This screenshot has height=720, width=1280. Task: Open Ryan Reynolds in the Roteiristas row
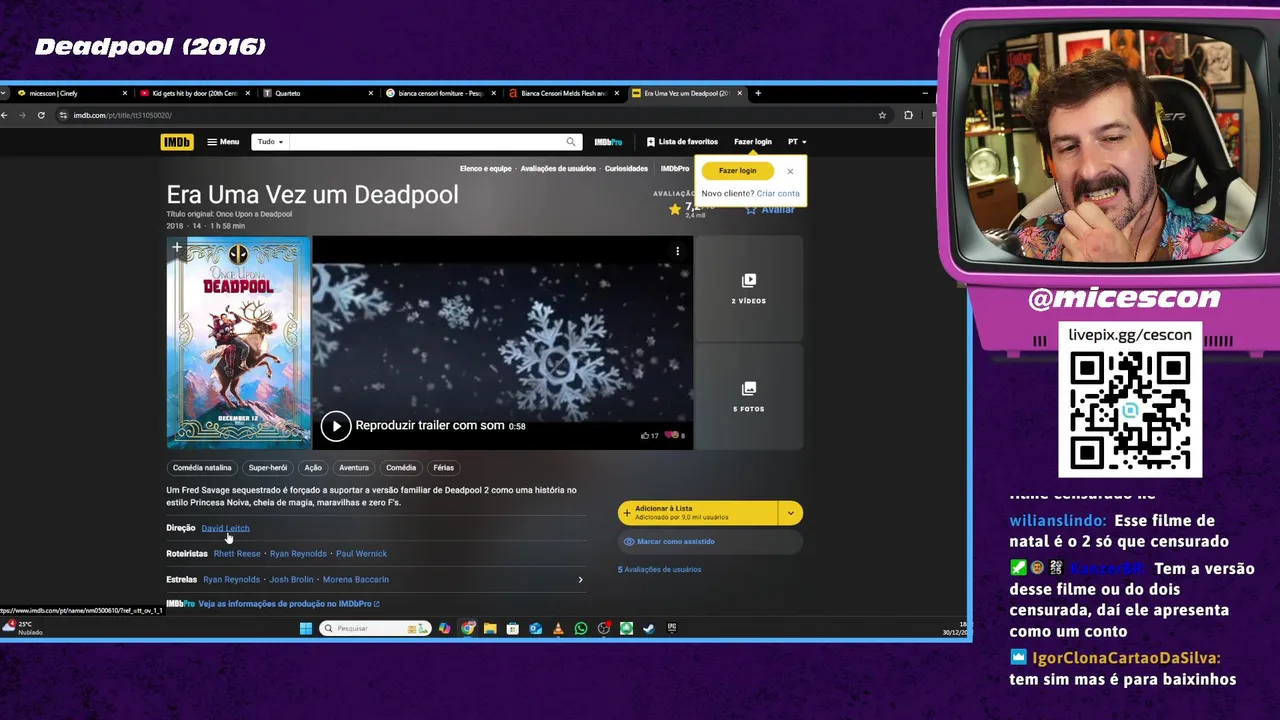tap(298, 554)
